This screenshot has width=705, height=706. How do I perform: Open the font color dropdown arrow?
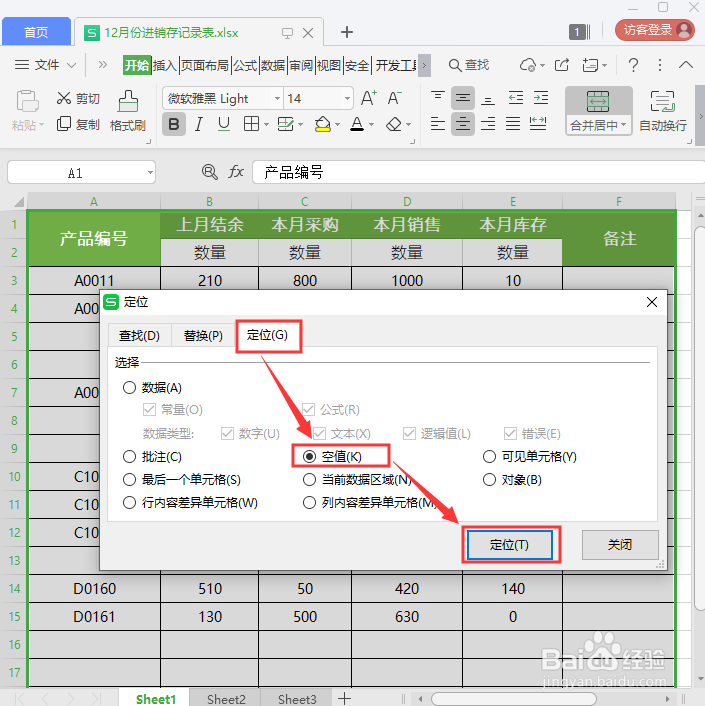pos(371,124)
